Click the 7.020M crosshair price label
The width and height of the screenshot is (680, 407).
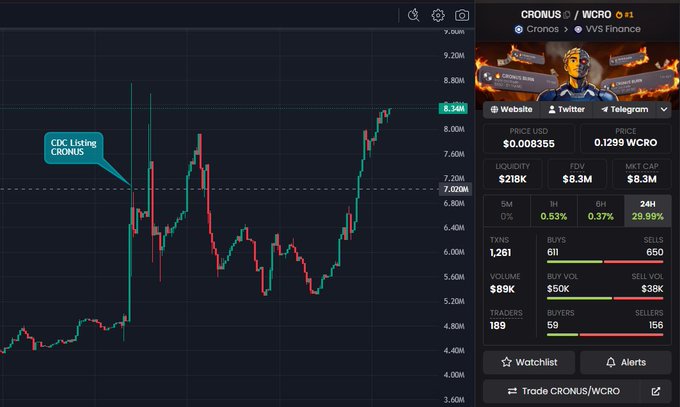456,189
